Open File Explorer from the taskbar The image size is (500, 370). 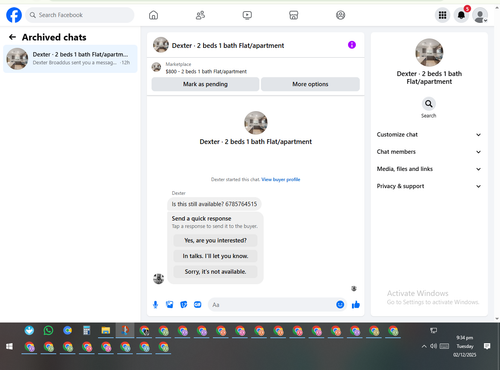pyautogui.click(x=106, y=330)
